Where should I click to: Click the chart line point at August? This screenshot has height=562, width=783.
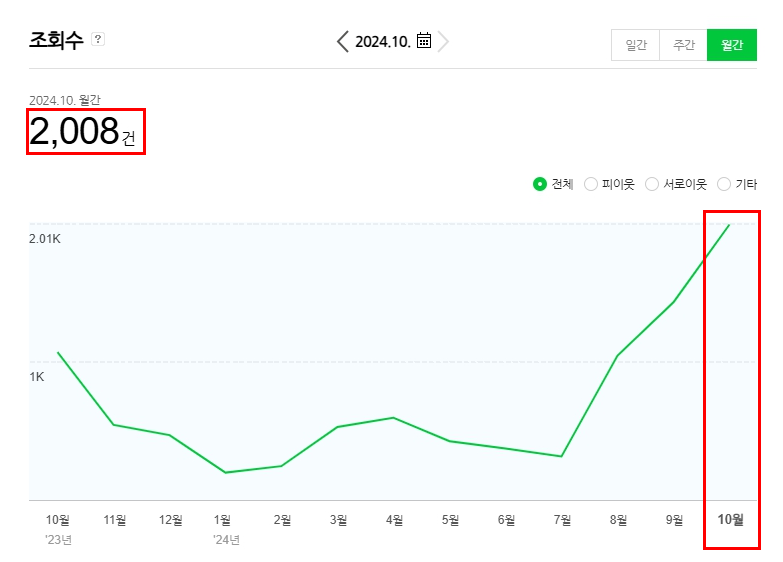pos(618,356)
